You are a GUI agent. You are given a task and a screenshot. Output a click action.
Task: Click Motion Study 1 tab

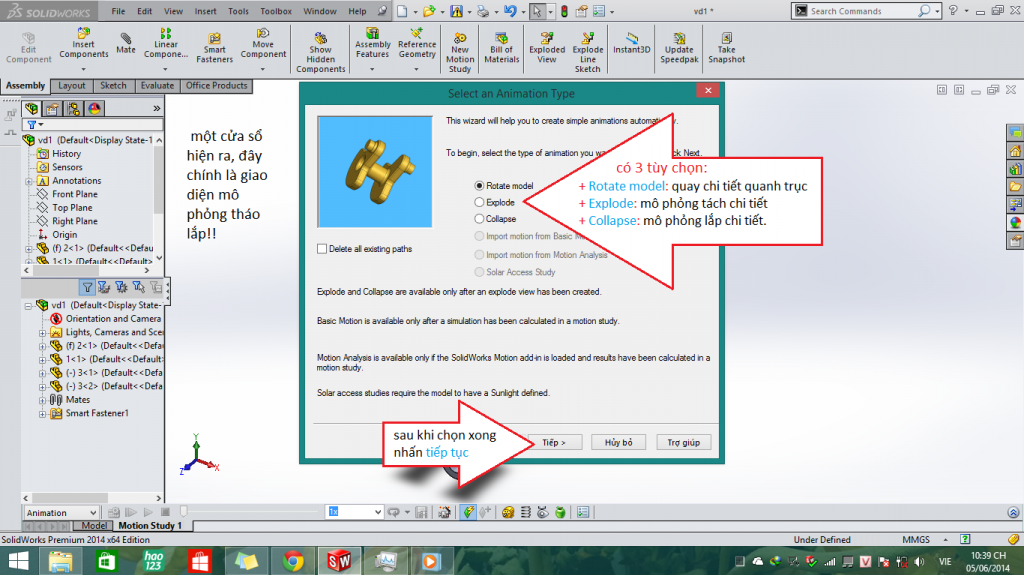click(x=150, y=525)
